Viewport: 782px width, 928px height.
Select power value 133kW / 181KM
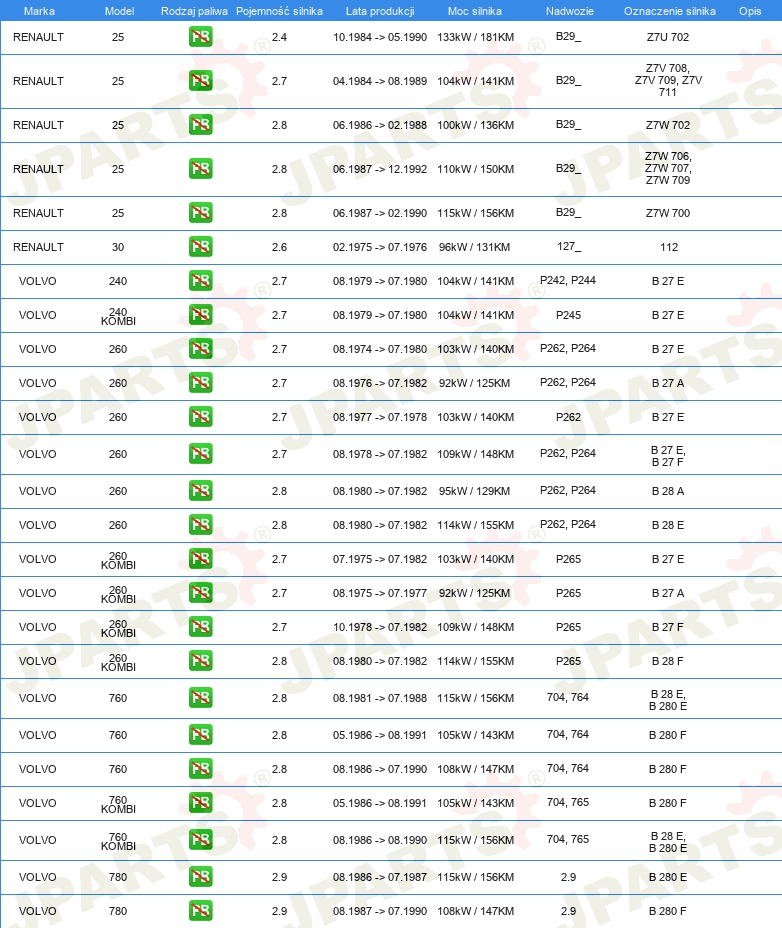pyautogui.click(x=475, y=37)
